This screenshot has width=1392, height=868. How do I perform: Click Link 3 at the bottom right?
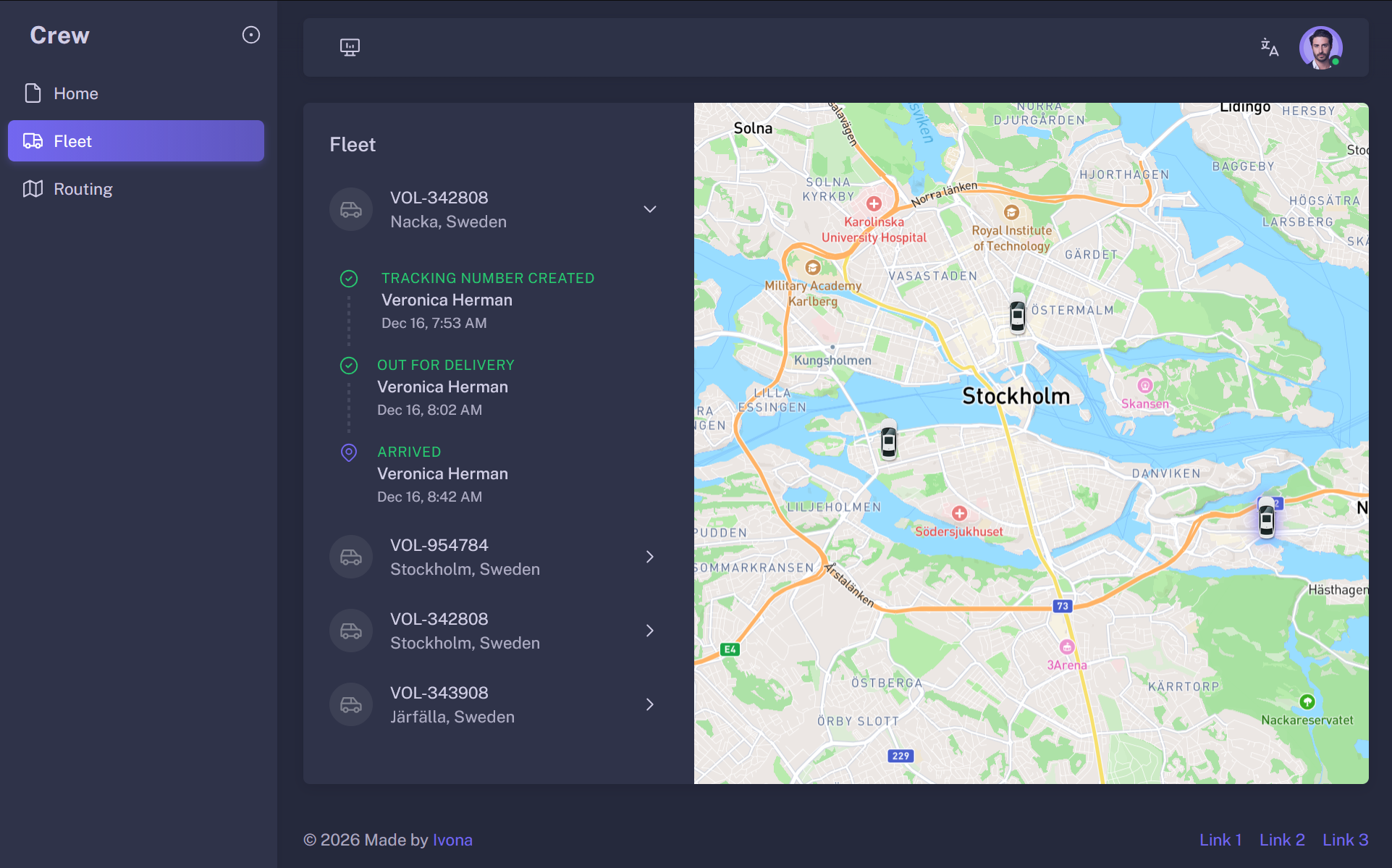(1345, 840)
